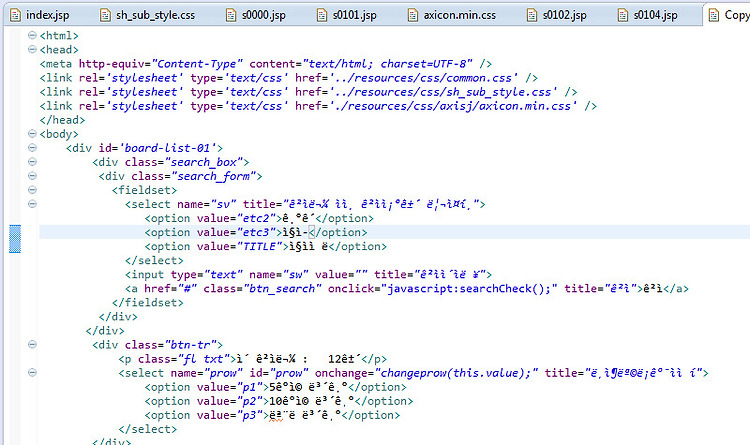Viewport: 750px width, 445px height.
Task: Click the option value="p2" line
Action: click(x=279, y=401)
